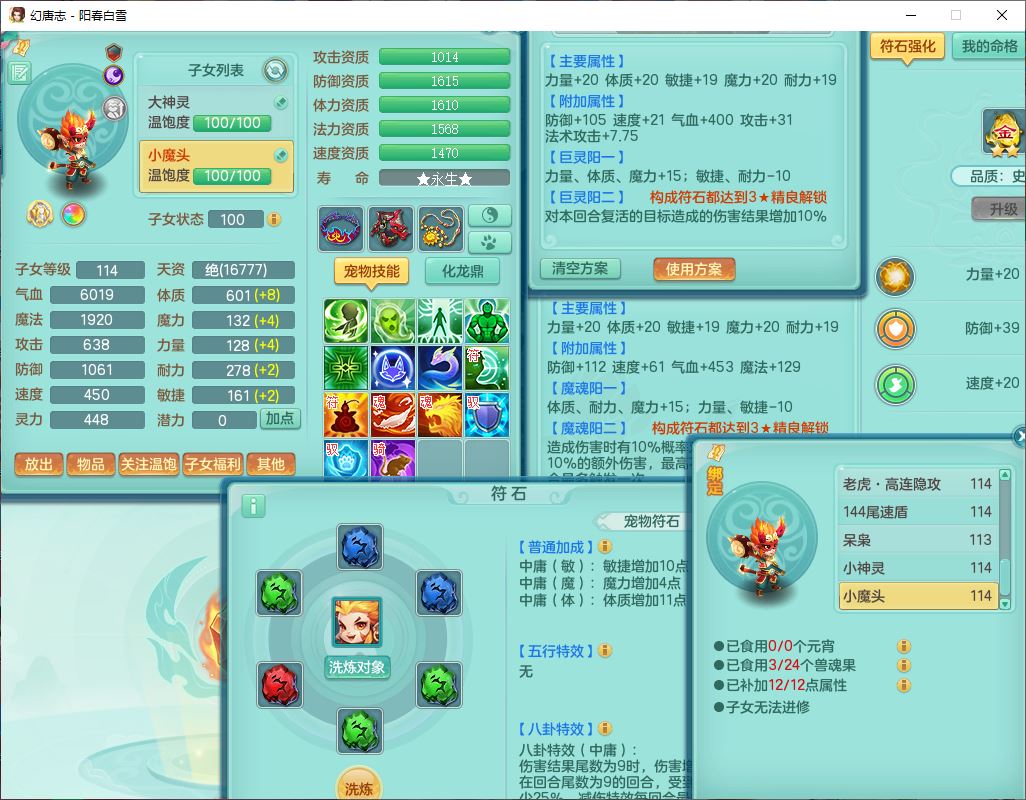The height and width of the screenshot is (800, 1026).
Task: Click the top blue rune stone
Action: click(361, 547)
